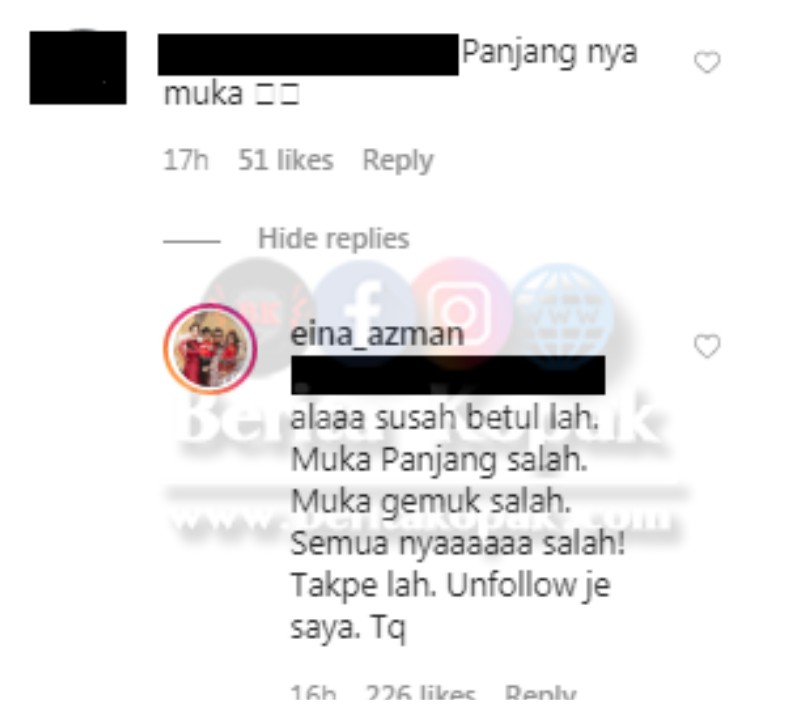Select the "alaaa susah betul lah" reply text
The image size is (800, 714).
pos(444,418)
